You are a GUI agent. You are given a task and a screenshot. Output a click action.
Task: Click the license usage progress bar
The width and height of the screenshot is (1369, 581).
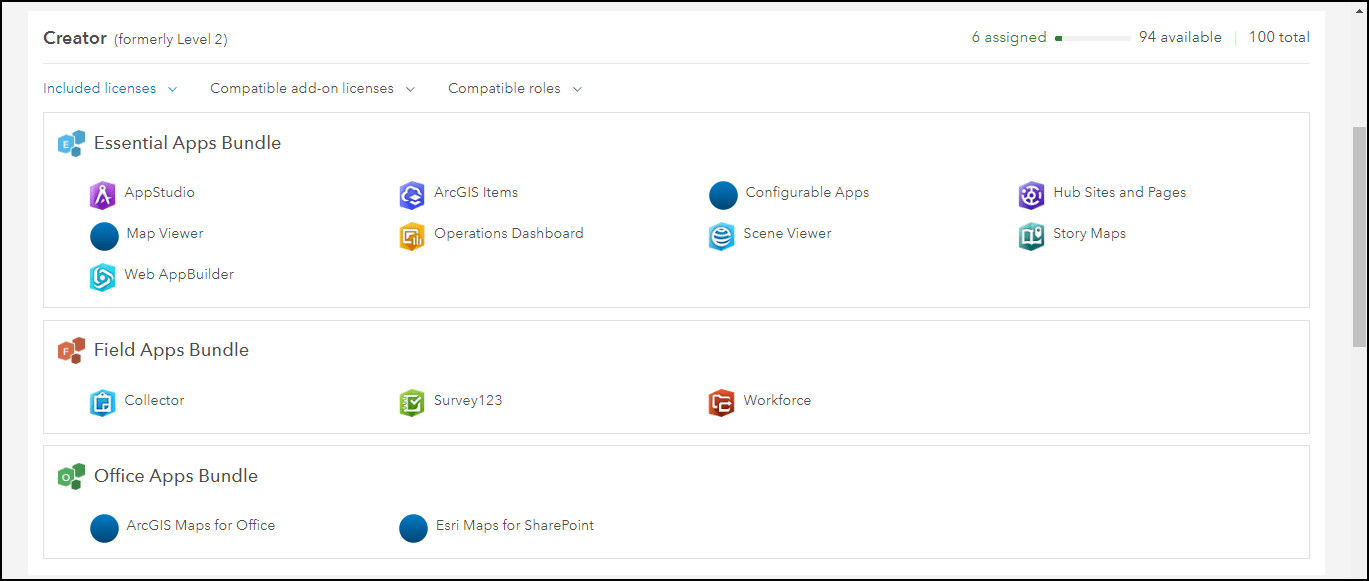[1093, 38]
